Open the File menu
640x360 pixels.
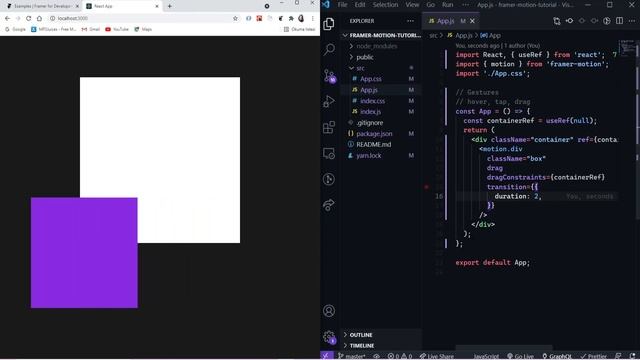(342, 5)
